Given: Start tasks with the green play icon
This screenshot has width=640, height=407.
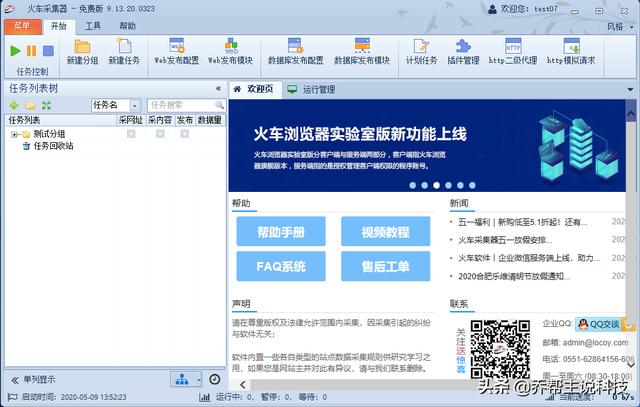Looking at the screenshot, I should [x=15, y=51].
